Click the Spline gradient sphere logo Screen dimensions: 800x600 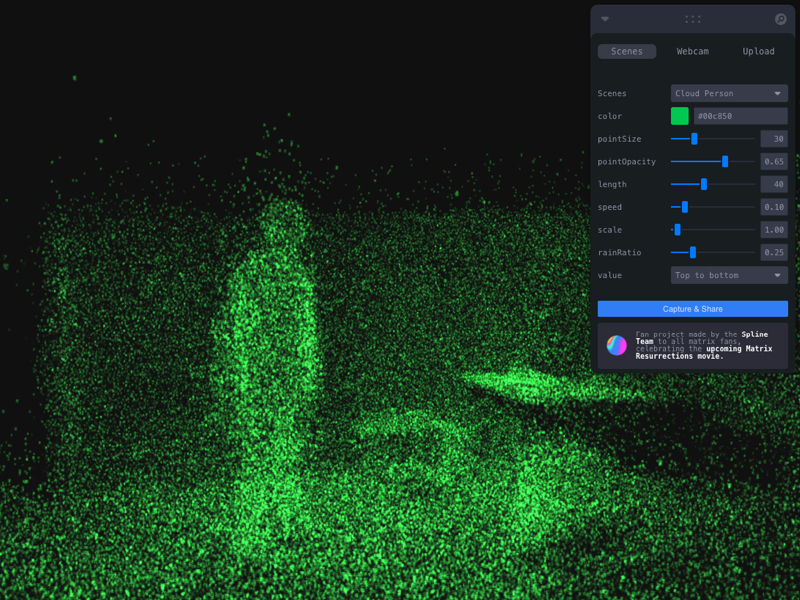pyautogui.click(x=616, y=345)
